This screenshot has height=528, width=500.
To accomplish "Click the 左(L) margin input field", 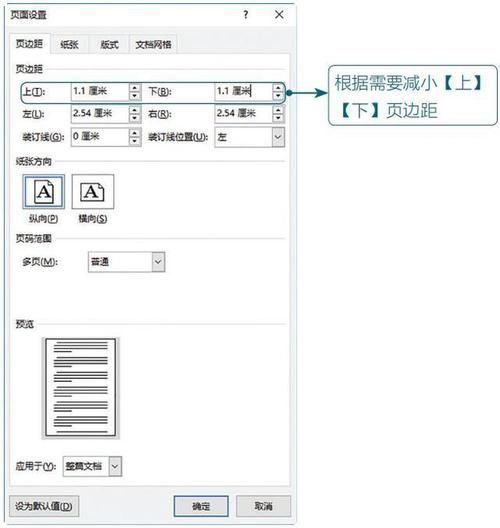I will tap(100, 114).
